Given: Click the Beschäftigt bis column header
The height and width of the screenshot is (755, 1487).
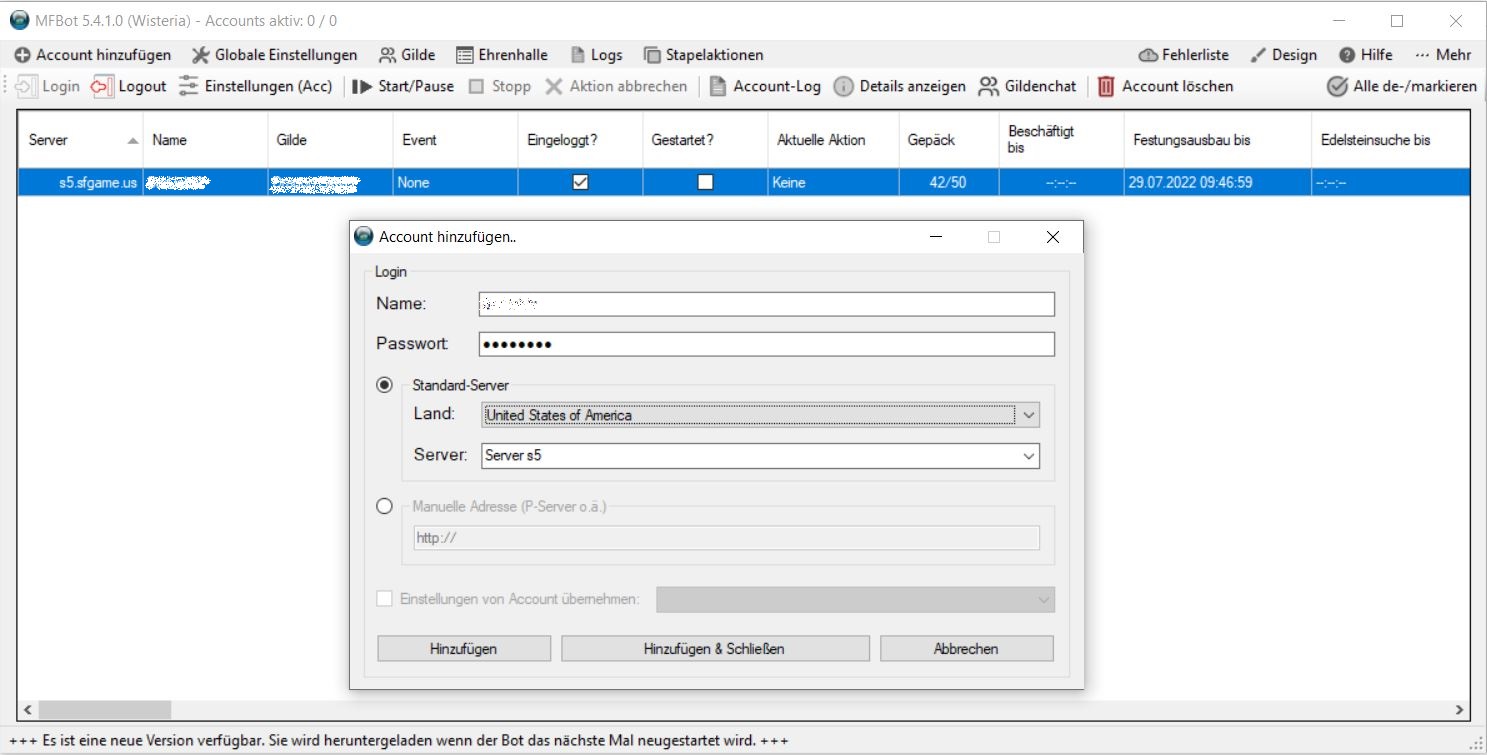Looking at the screenshot, I should point(1061,140).
